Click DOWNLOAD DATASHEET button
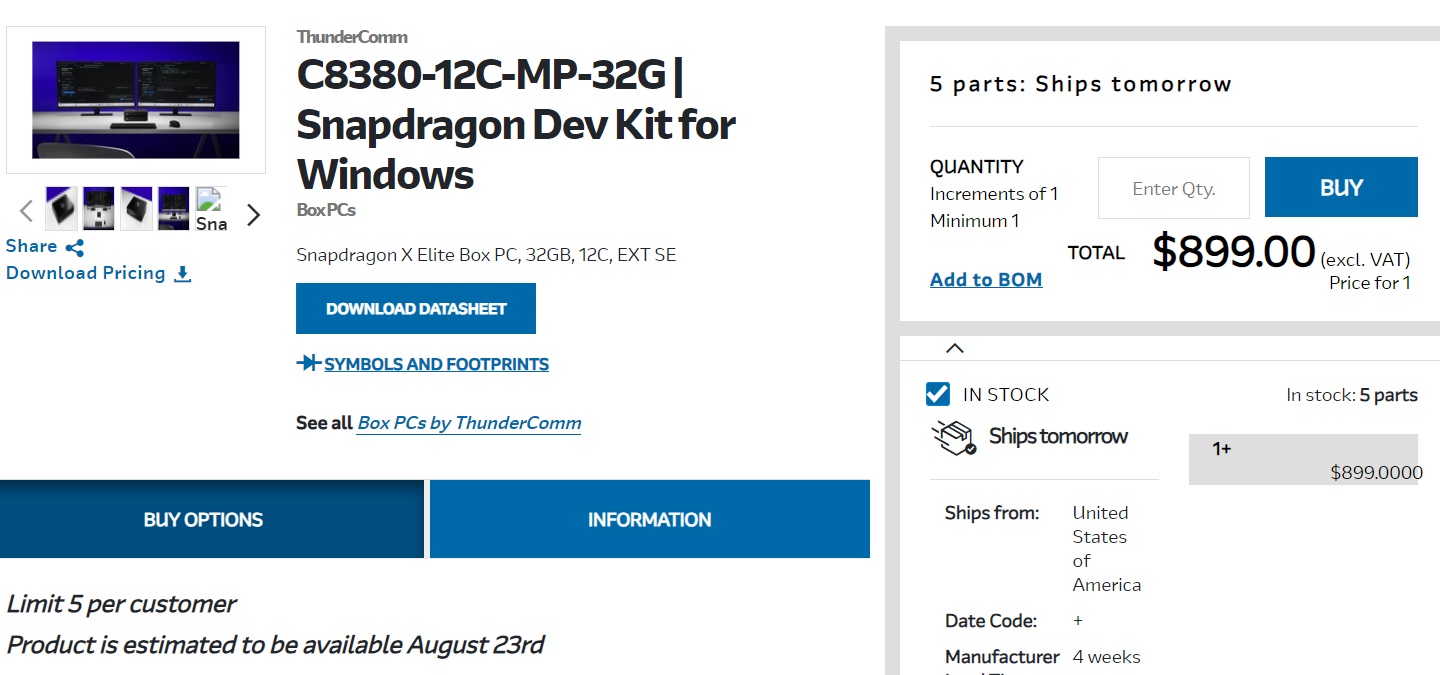Viewport: 1440px width, 675px height. pos(416,309)
